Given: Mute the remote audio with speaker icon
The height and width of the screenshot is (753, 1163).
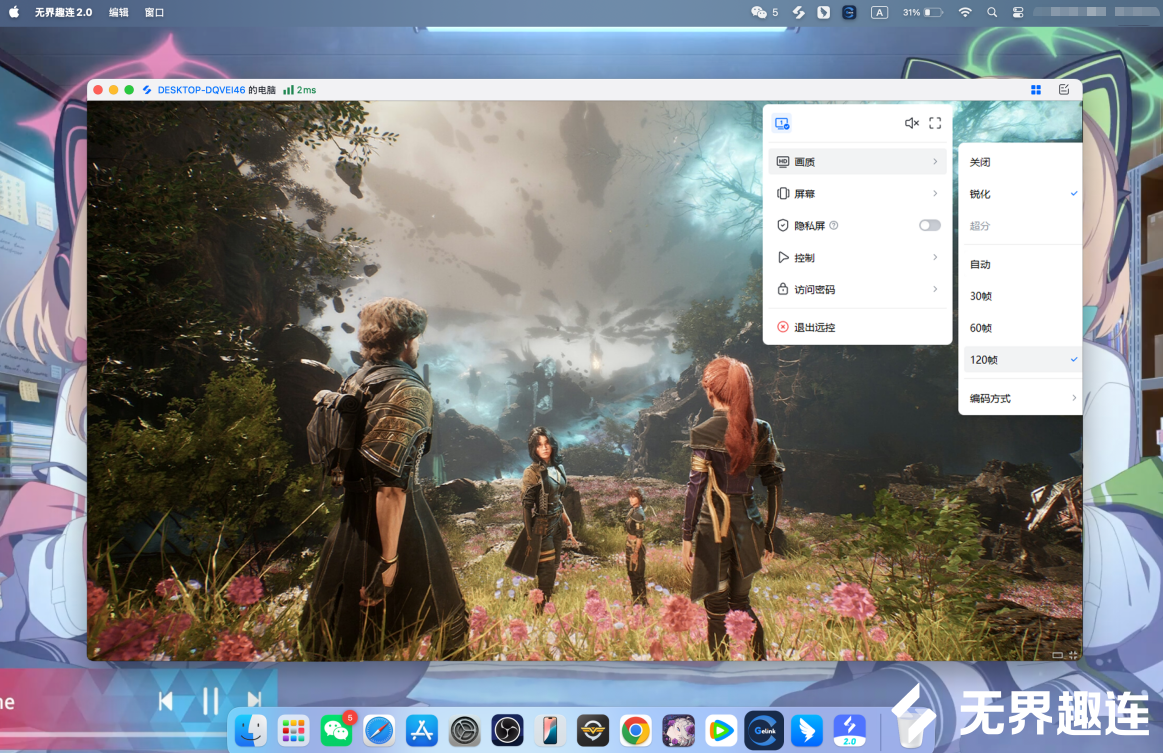Looking at the screenshot, I should [x=912, y=123].
